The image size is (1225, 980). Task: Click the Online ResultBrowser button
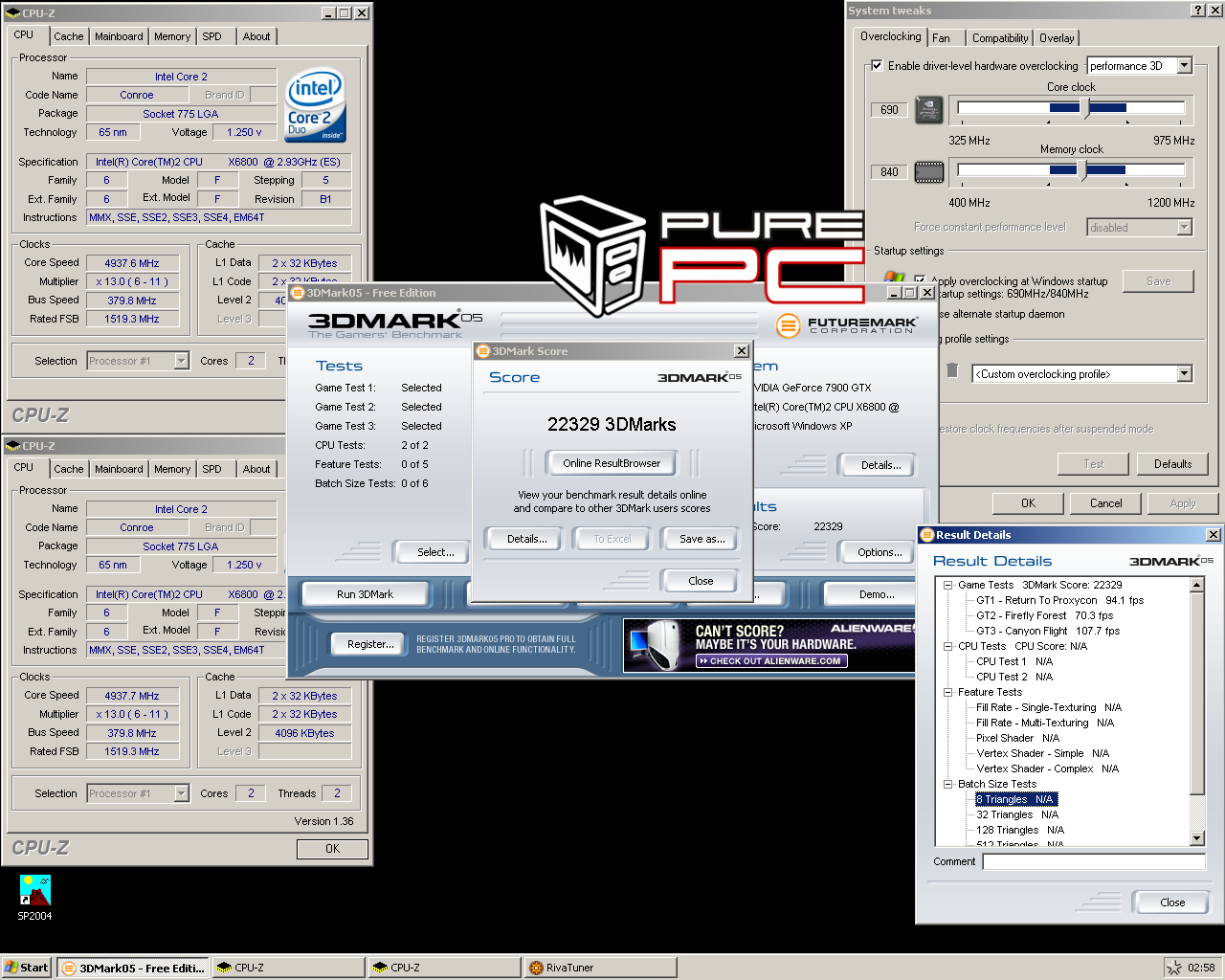tap(612, 463)
